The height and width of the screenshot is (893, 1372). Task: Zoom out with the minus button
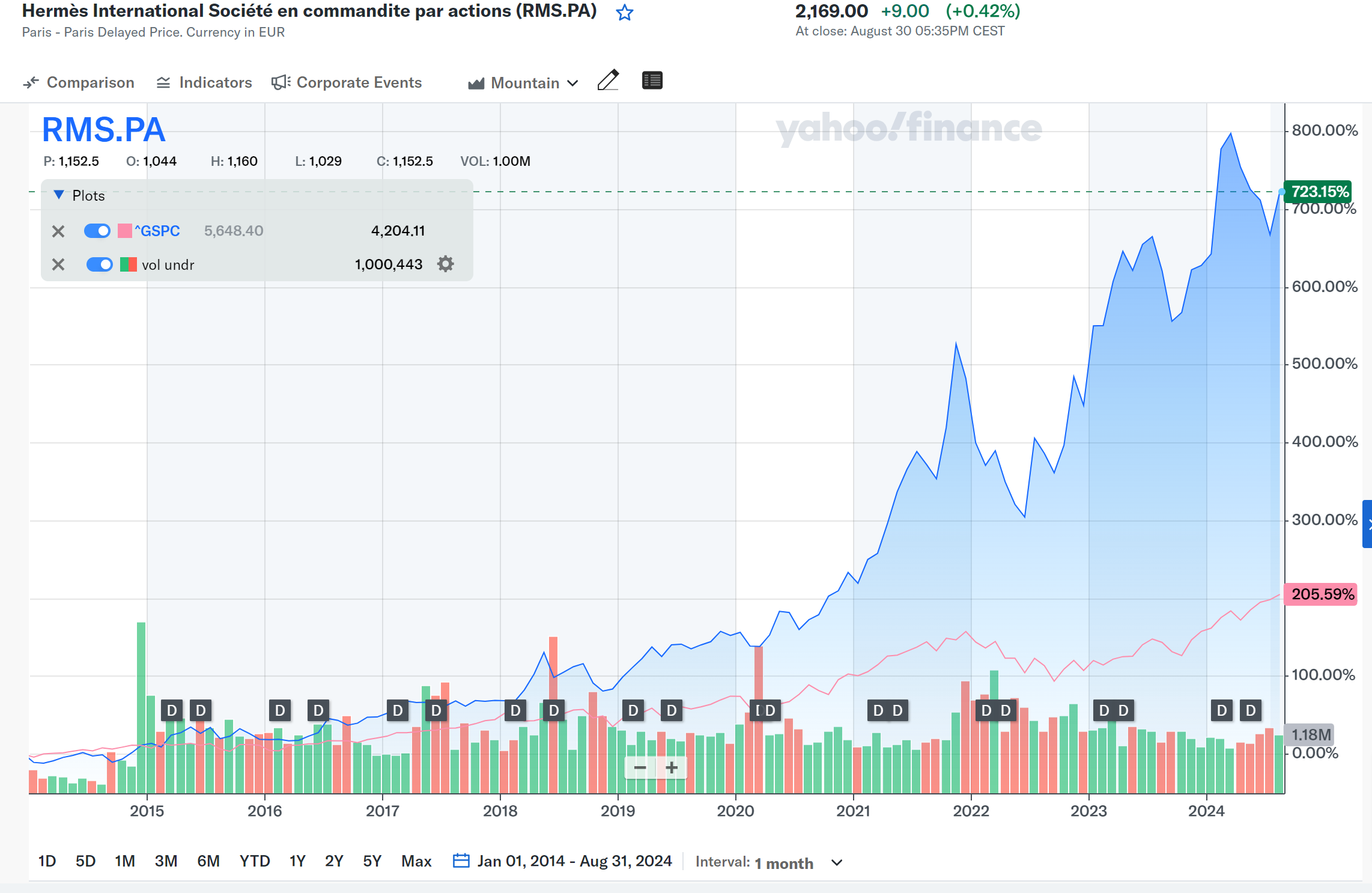point(640,767)
